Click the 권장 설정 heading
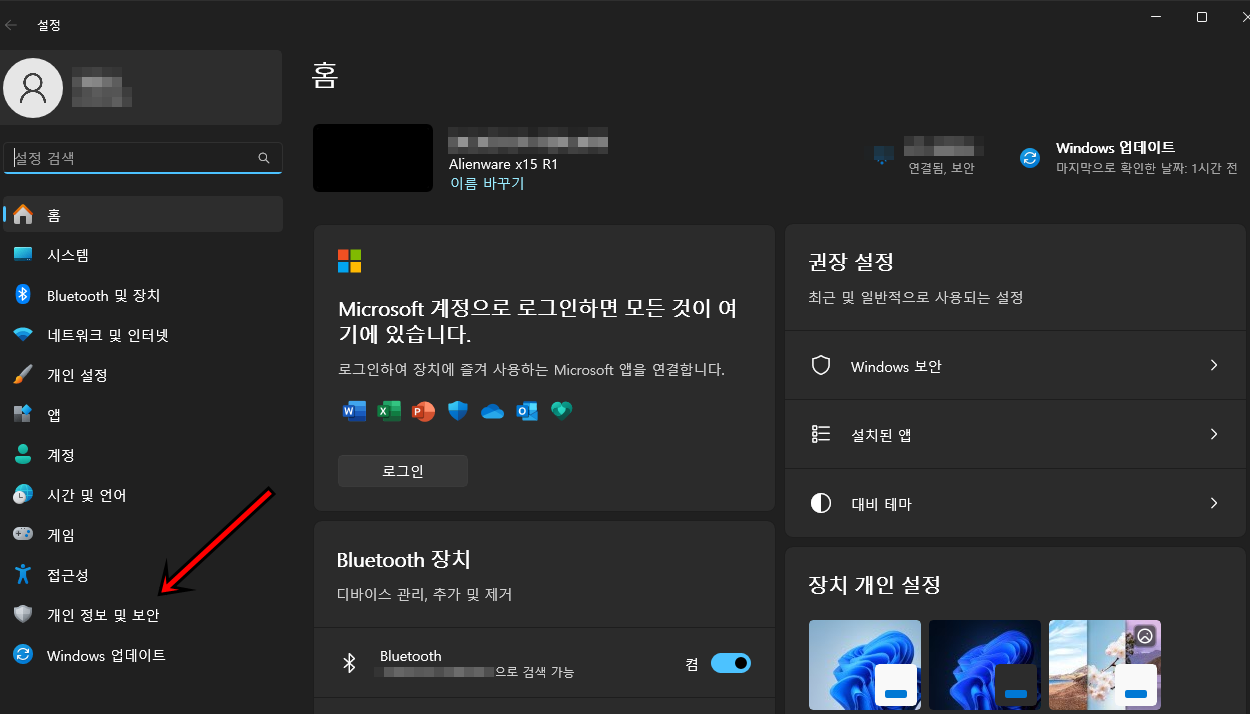Viewport: 1250px width, 714px height. coord(851,262)
